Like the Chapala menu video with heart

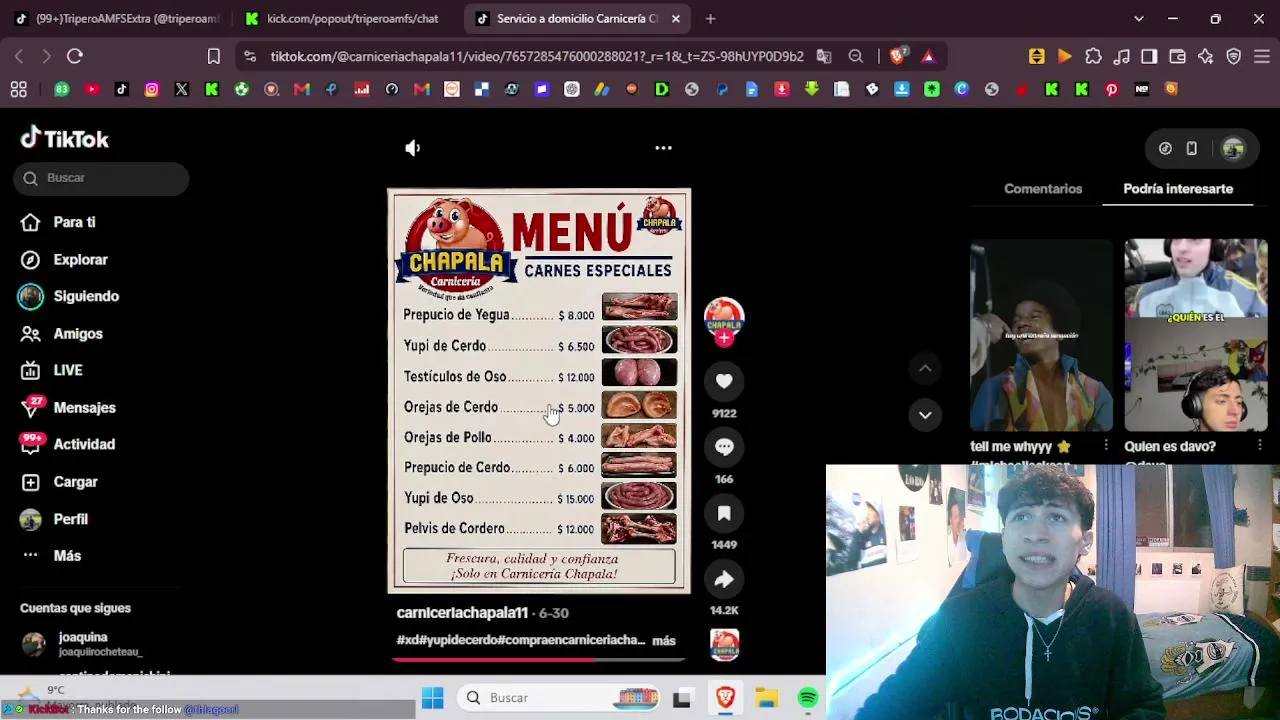pyautogui.click(x=724, y=381)
